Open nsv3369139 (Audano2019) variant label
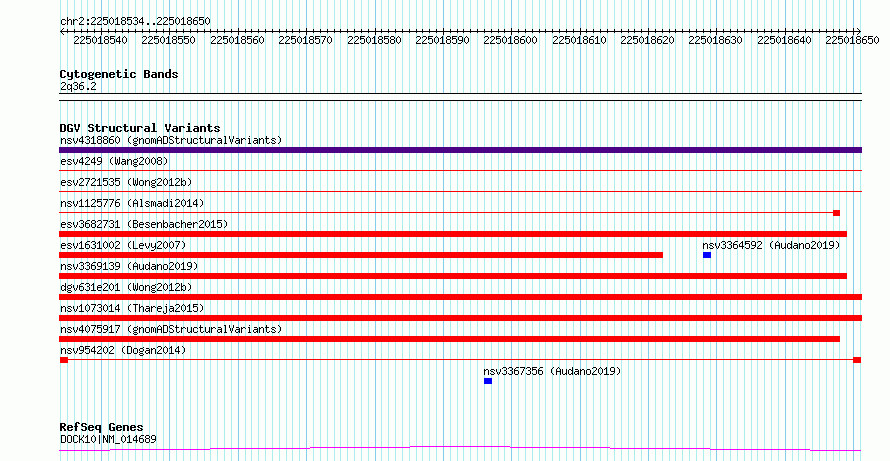The height and width of the screenshot is (461, 890). pos(129,266)
